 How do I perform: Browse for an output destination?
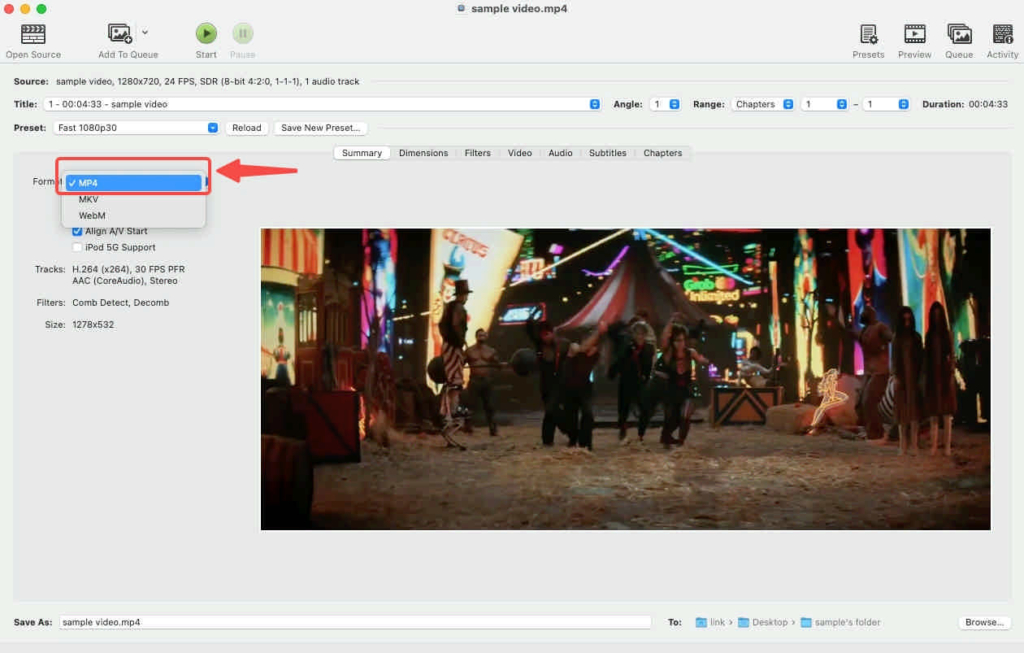(984, 621)
